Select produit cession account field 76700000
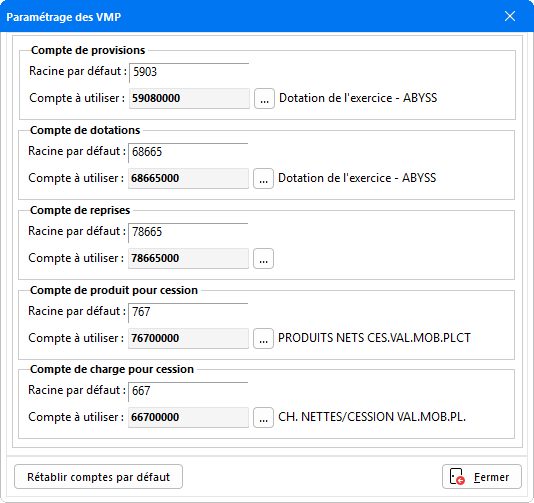 [188, 339]
